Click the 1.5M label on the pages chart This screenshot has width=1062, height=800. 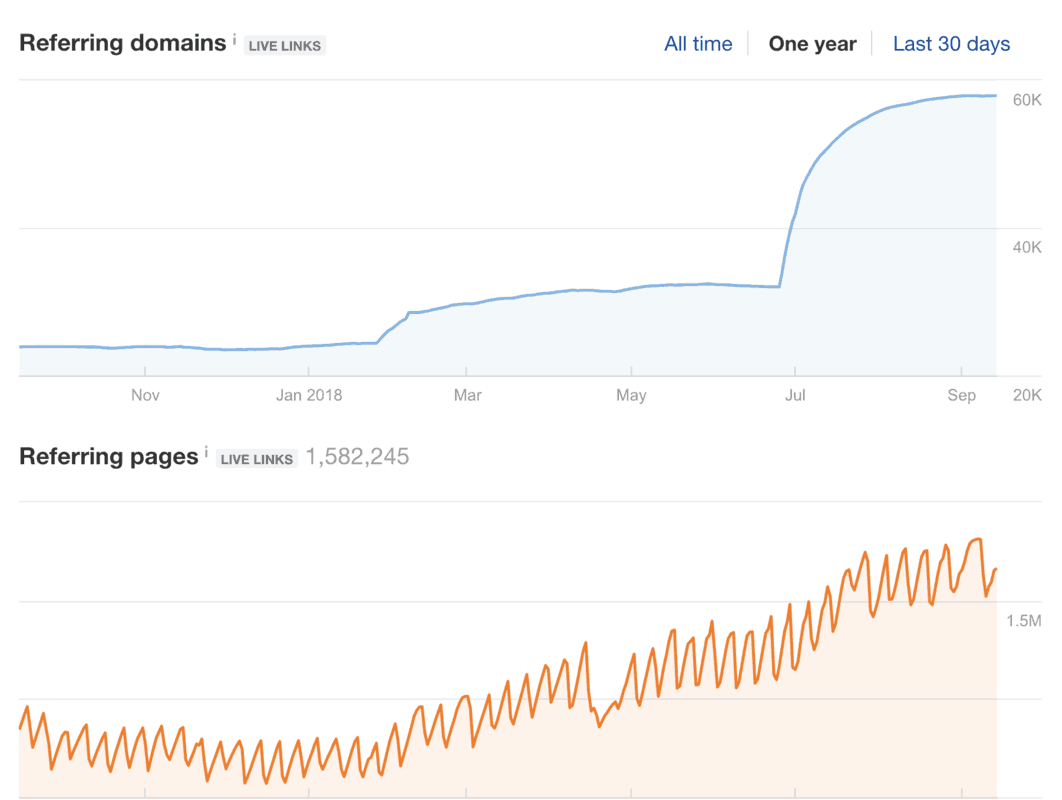click(1026, 620)
